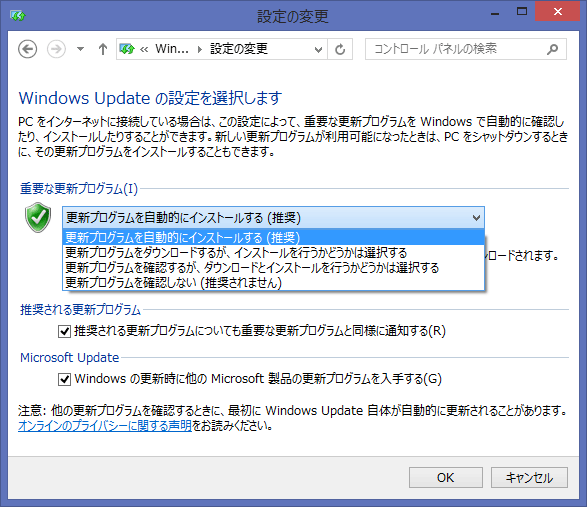Viewport: 587px width, 507px height.
Task: Minimize the 設定の変更 window
Action: point(495,14)
